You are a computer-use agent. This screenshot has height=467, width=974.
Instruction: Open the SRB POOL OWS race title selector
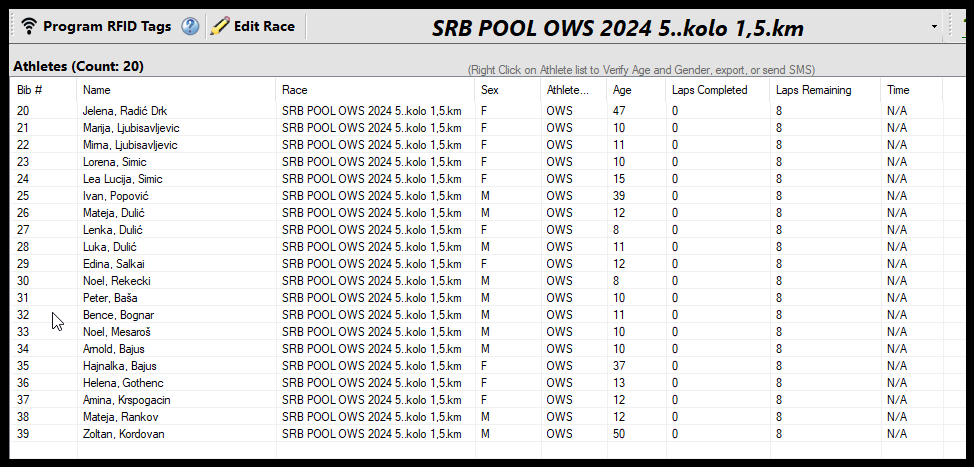[617, 27]
